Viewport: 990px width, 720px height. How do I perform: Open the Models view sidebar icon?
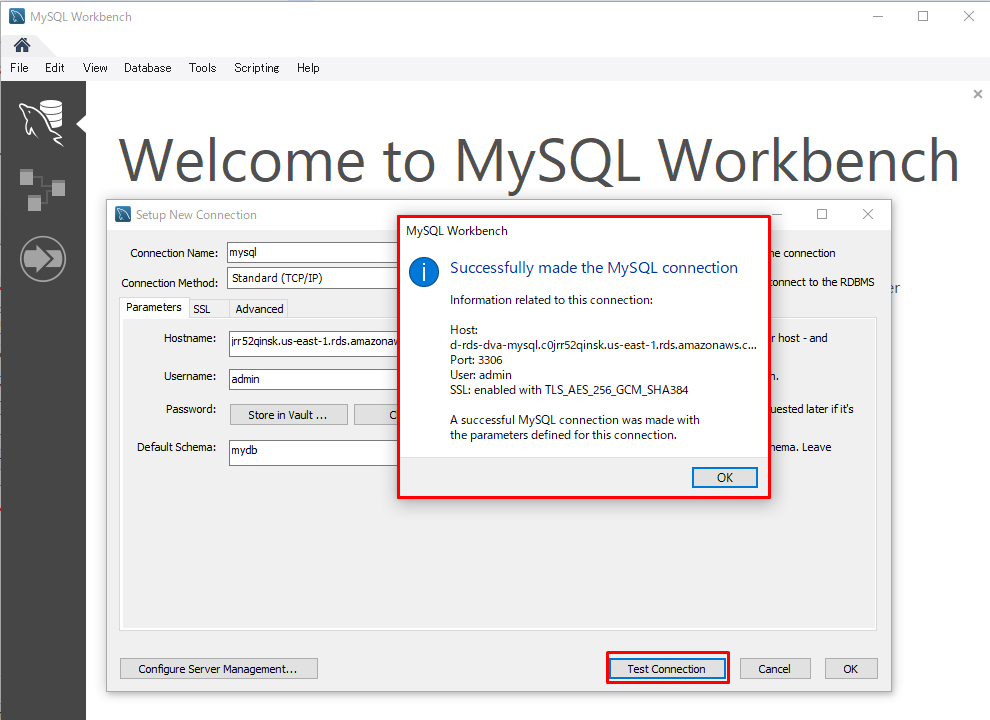[42, 189]
